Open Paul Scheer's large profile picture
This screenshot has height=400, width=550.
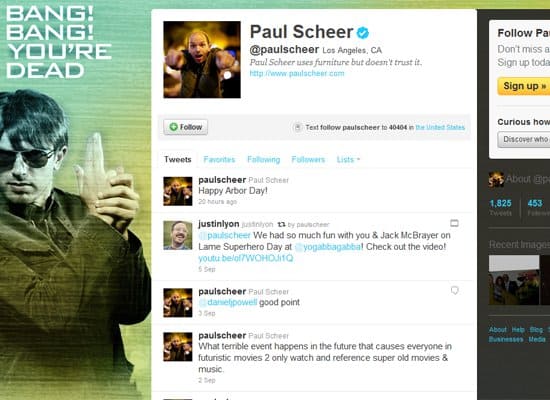click(x=202, y=60)
